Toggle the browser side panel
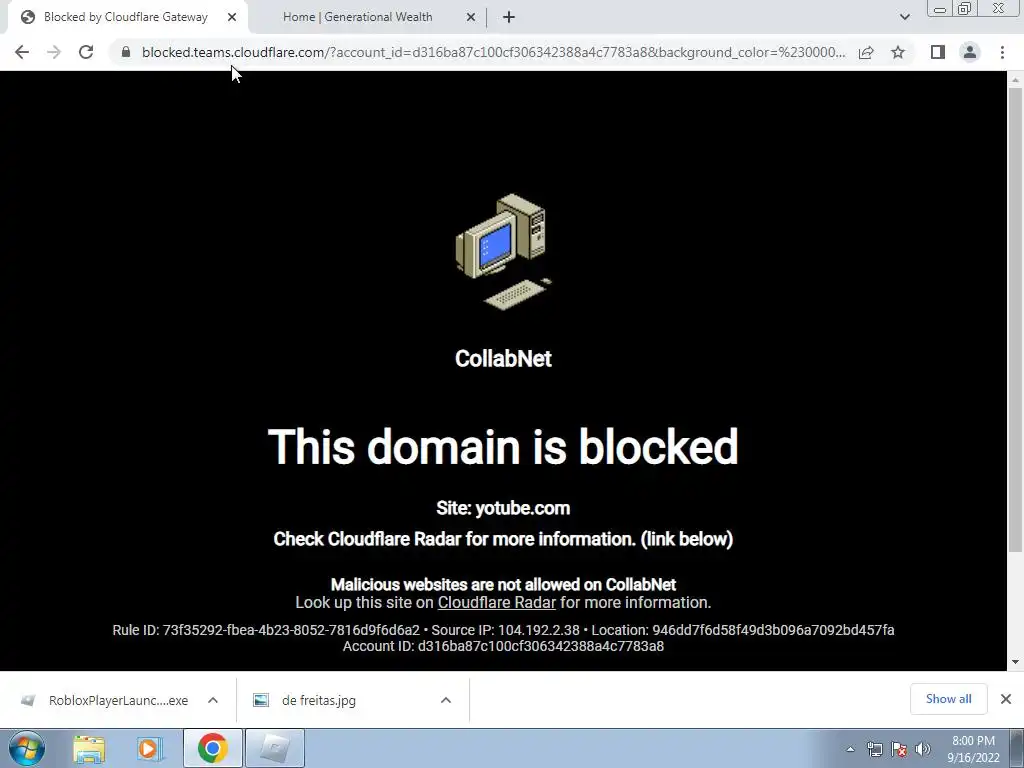1024x768 pixels. pyautogui.click(x=938, y=52)
